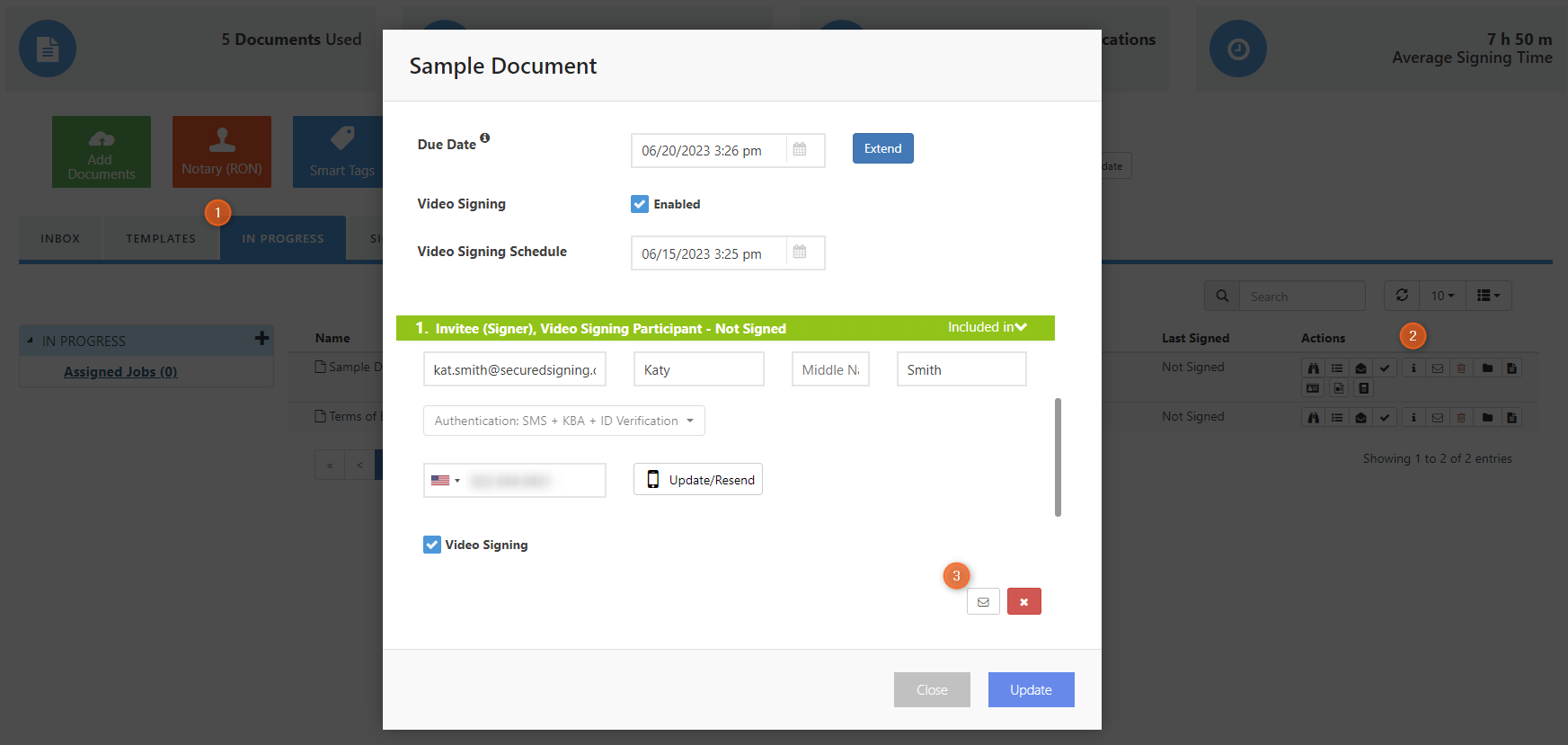Click the red trash icon in Sample Document row
Screen dimensions: 1568x745
1461,368
